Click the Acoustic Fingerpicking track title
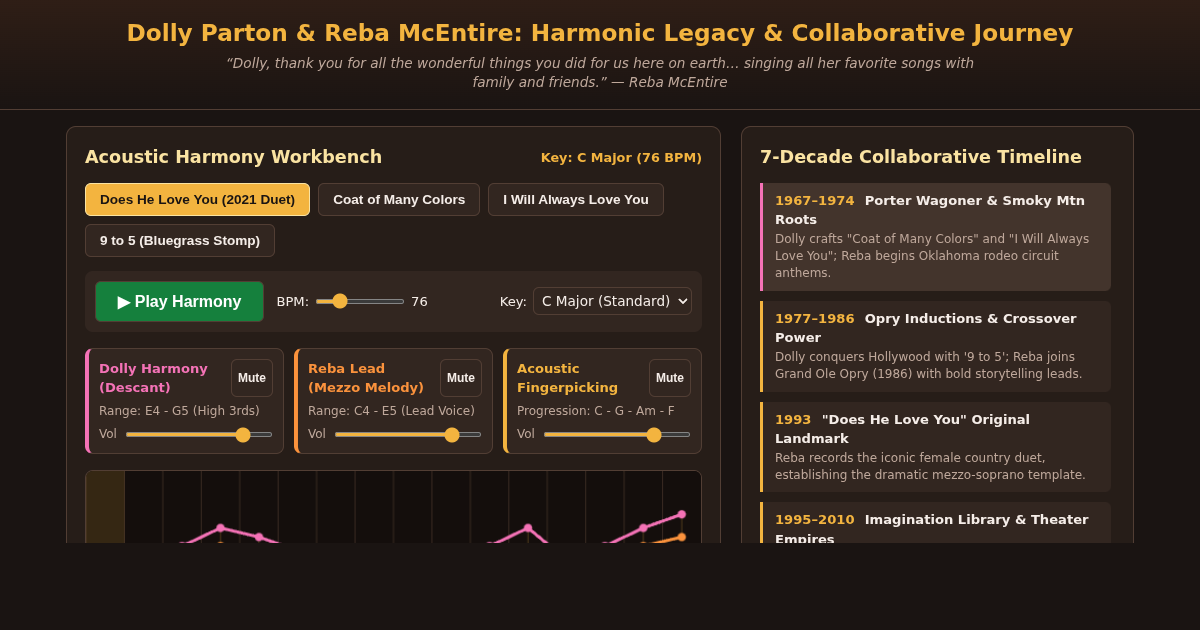The width and height of the screenshot is (1200, 630). tap(567, 378)
